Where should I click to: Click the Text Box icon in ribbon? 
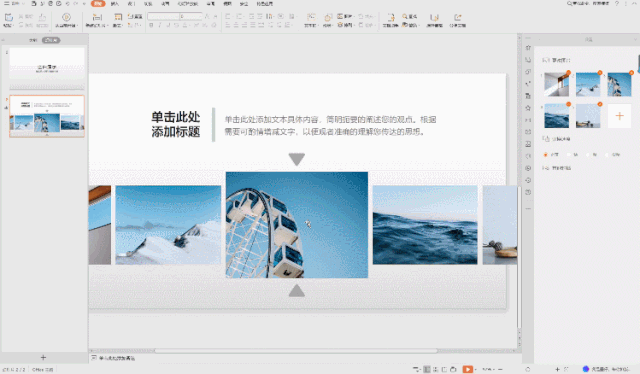pos(311,17)
